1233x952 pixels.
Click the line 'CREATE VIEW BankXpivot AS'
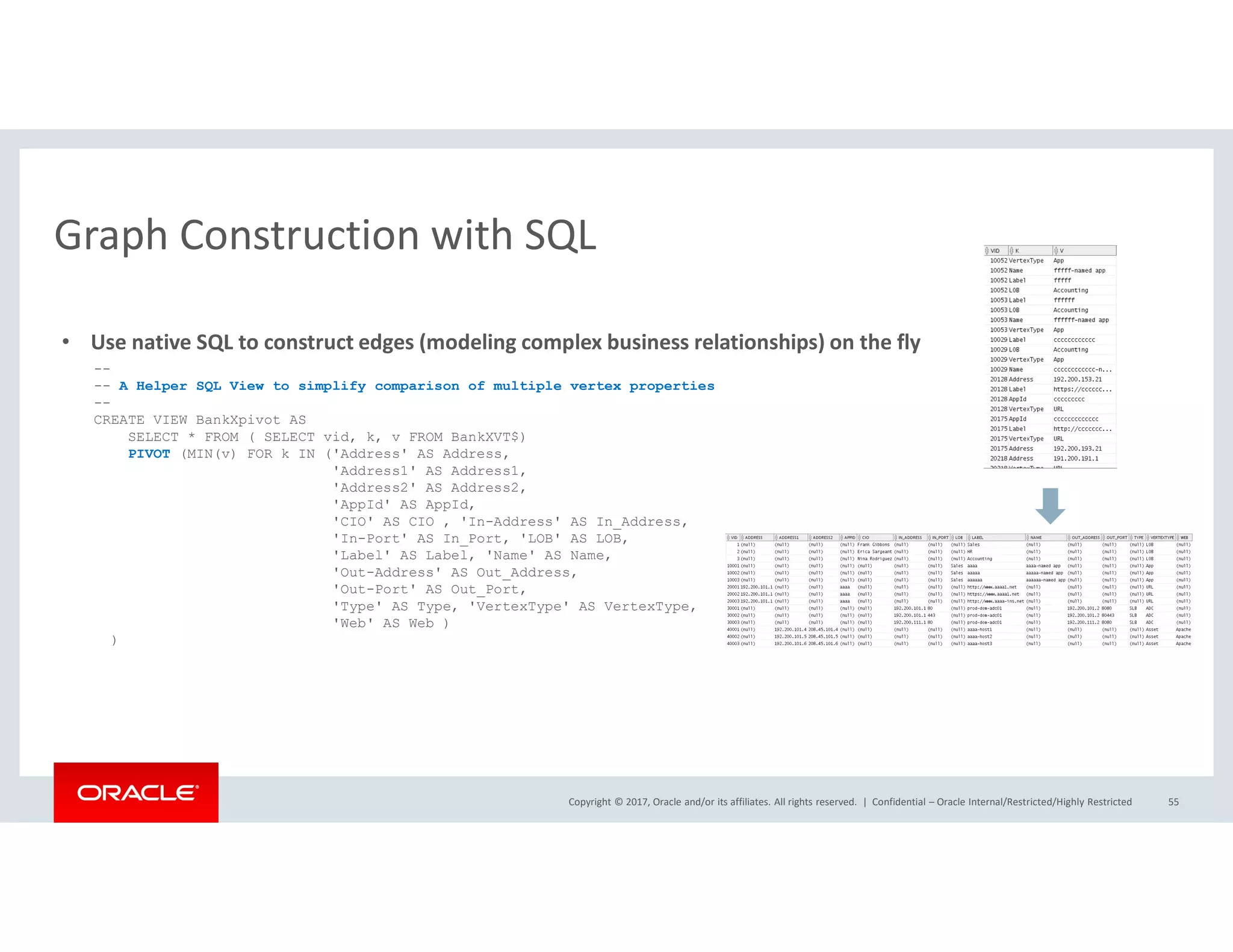(x=200, y=420)
